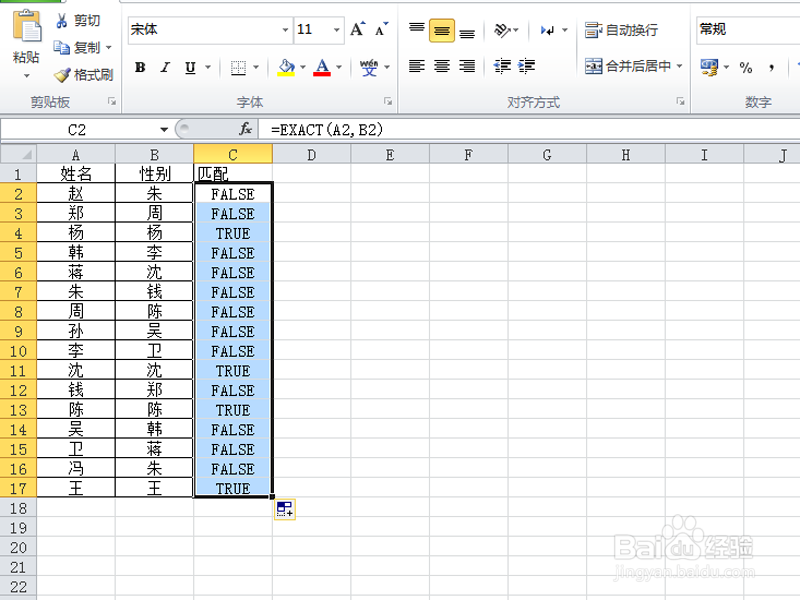Screen dimensions: 800x600
Task: Apply comma style
Action: pyautogui.click(x=771, y=67)
